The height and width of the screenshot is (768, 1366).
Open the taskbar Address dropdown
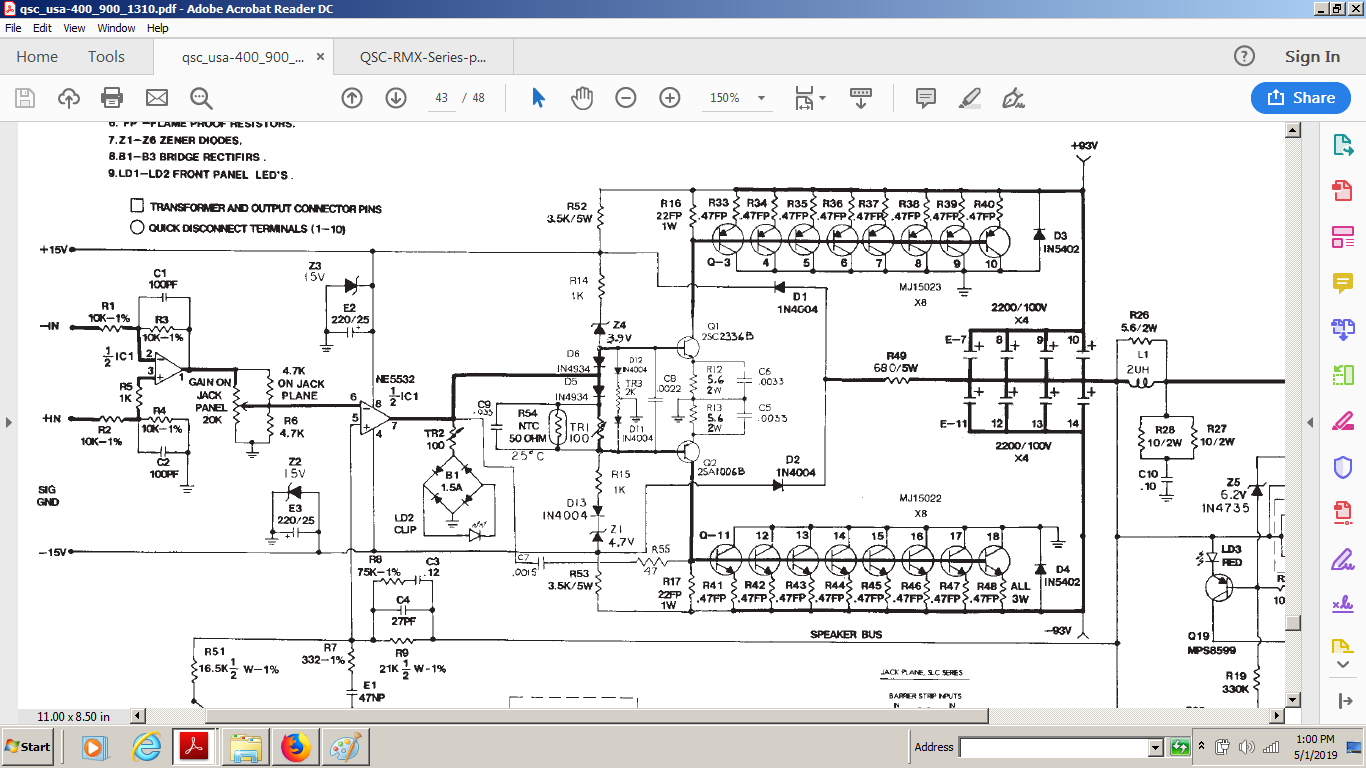coord(1156,747)
